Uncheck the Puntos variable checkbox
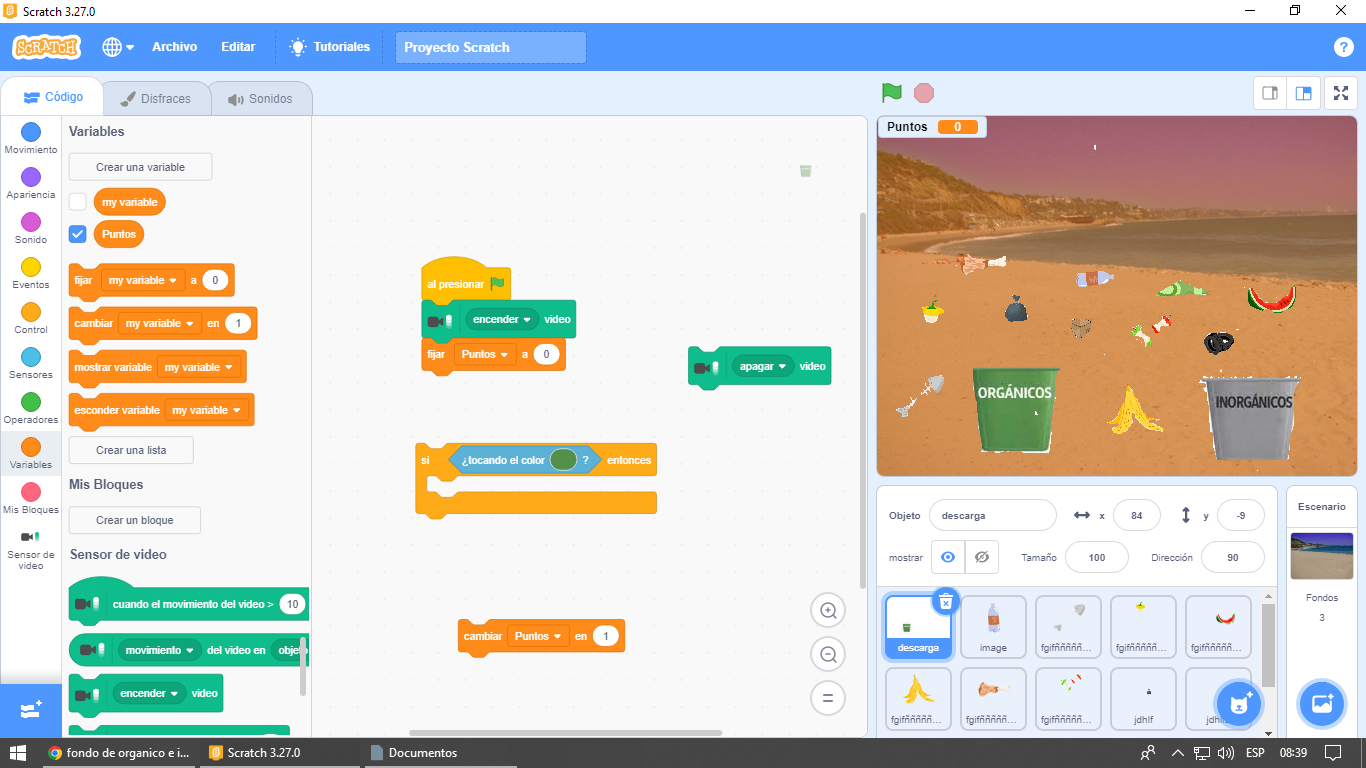This screenshot has height=768, width=1366. pos(78,234)
